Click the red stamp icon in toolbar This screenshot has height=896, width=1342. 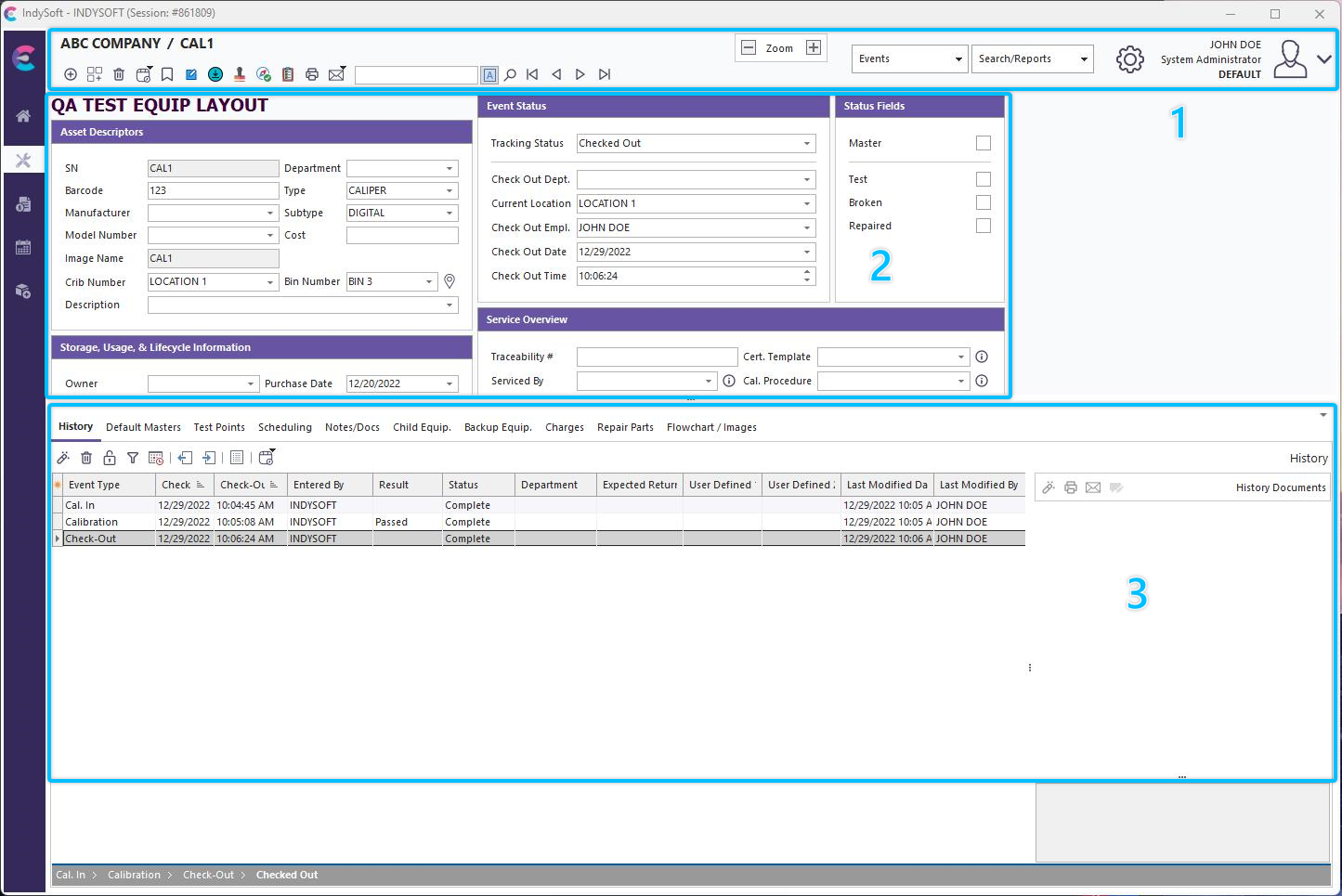pos(240,74)
